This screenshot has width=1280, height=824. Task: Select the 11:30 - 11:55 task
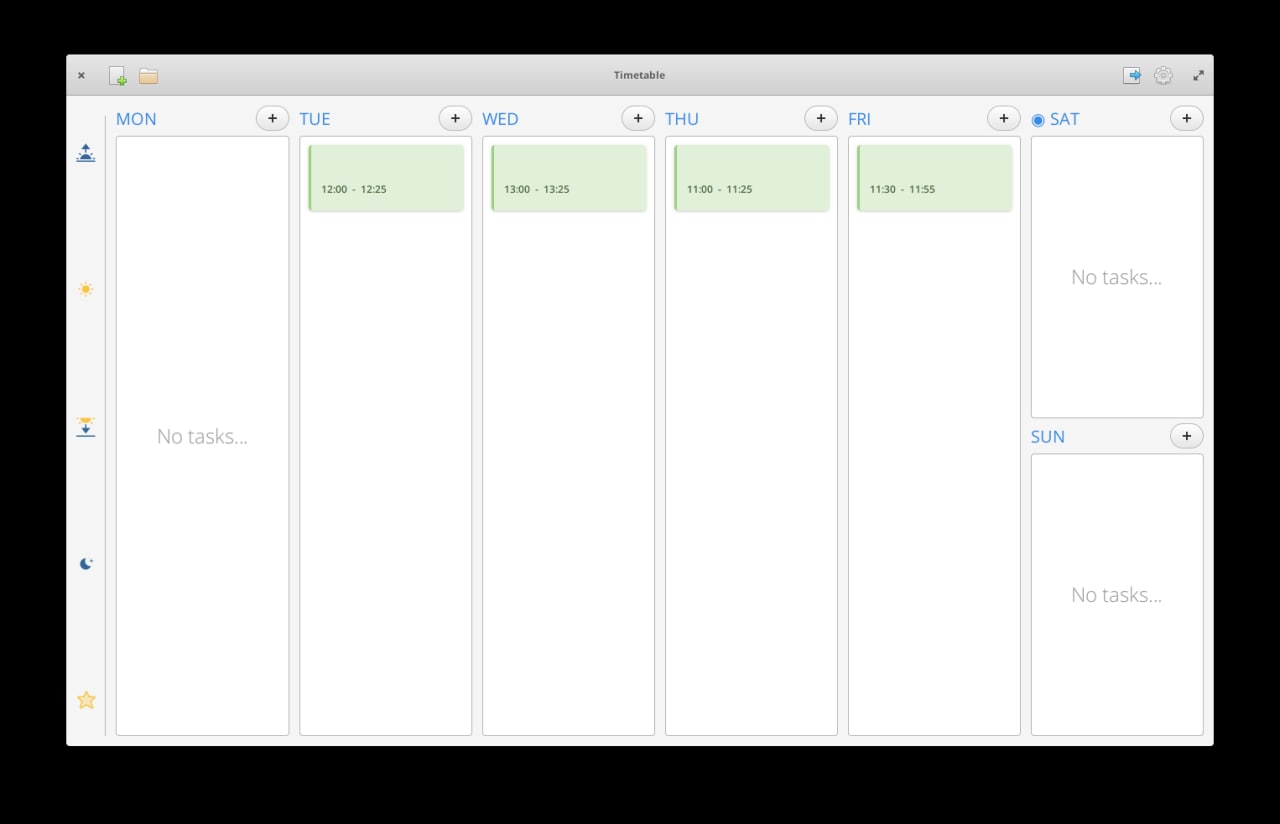click(935, 178)
